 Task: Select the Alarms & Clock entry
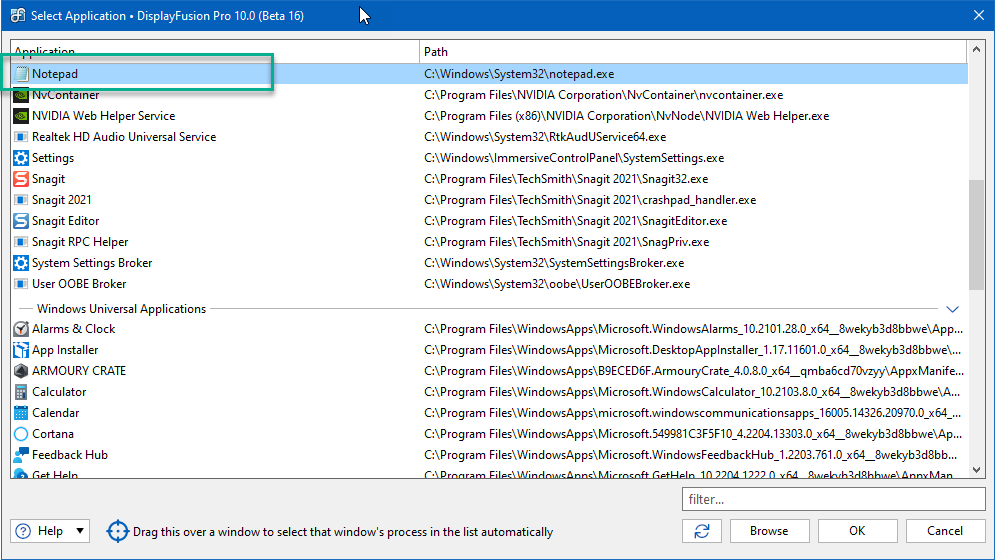pyautogui.click(x=74, y=329)
